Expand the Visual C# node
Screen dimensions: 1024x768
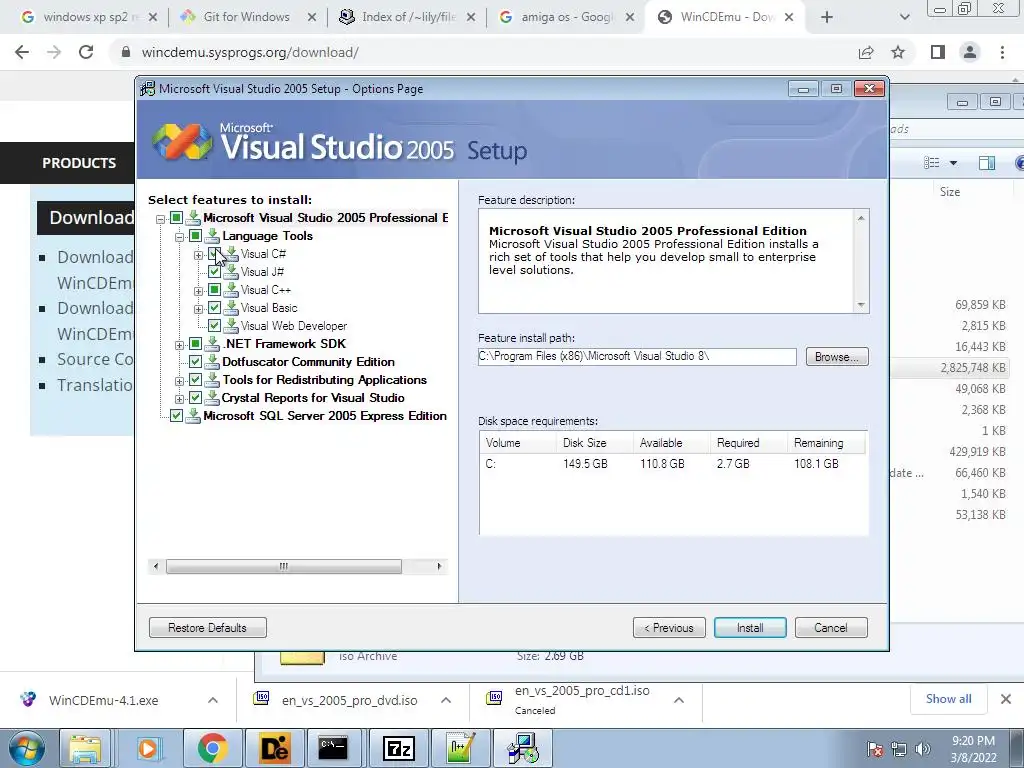pos(199,255)
